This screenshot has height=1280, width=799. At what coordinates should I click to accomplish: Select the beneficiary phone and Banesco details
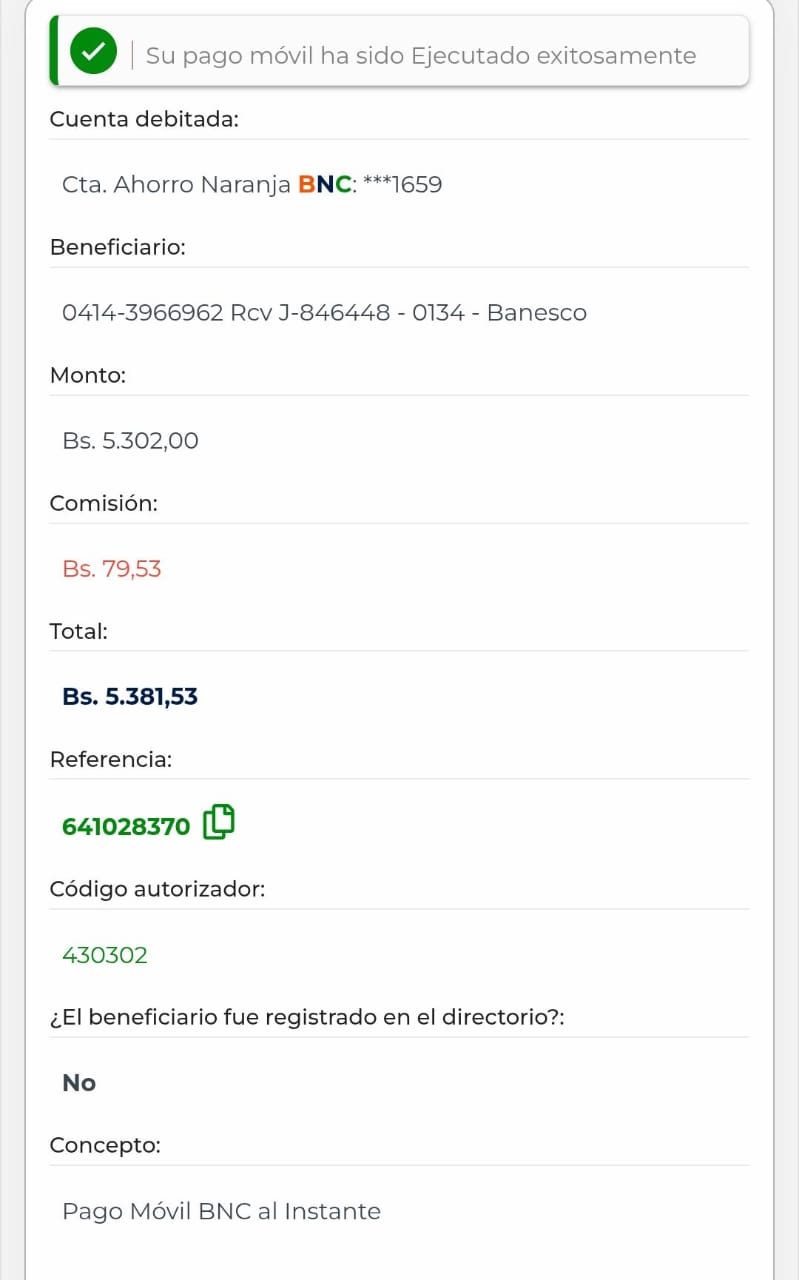coord(324,313)
